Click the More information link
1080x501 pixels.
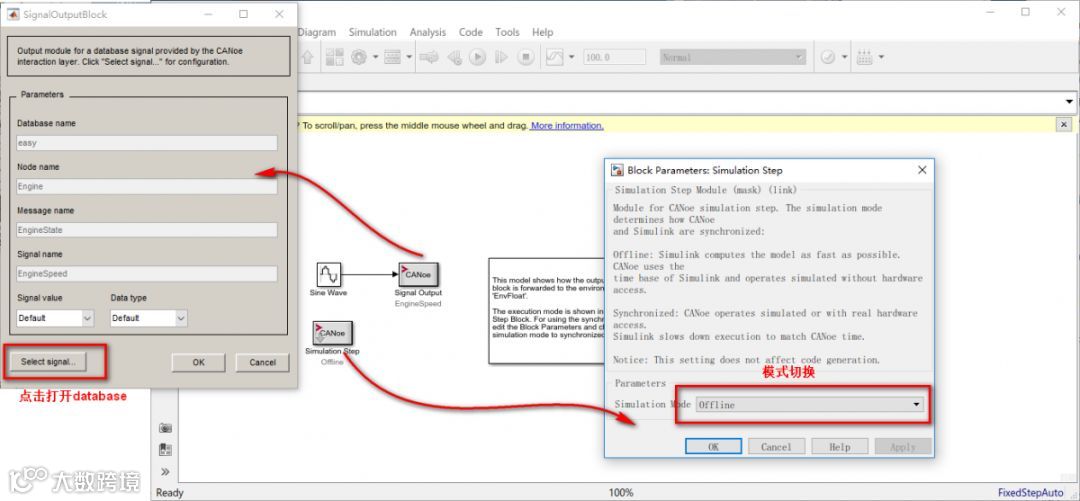point(567,125)
